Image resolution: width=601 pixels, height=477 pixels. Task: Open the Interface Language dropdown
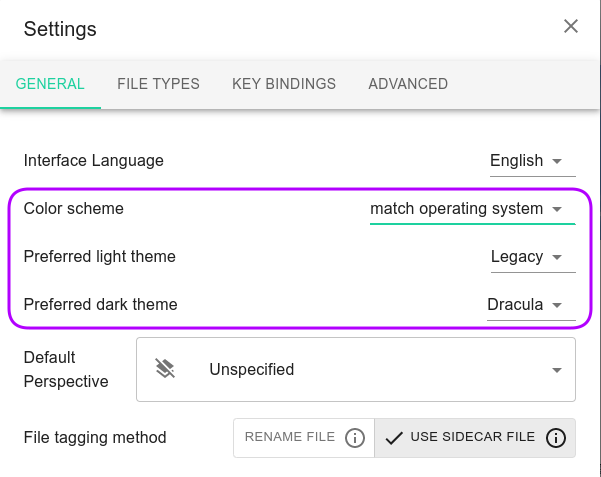click(532, 161)
